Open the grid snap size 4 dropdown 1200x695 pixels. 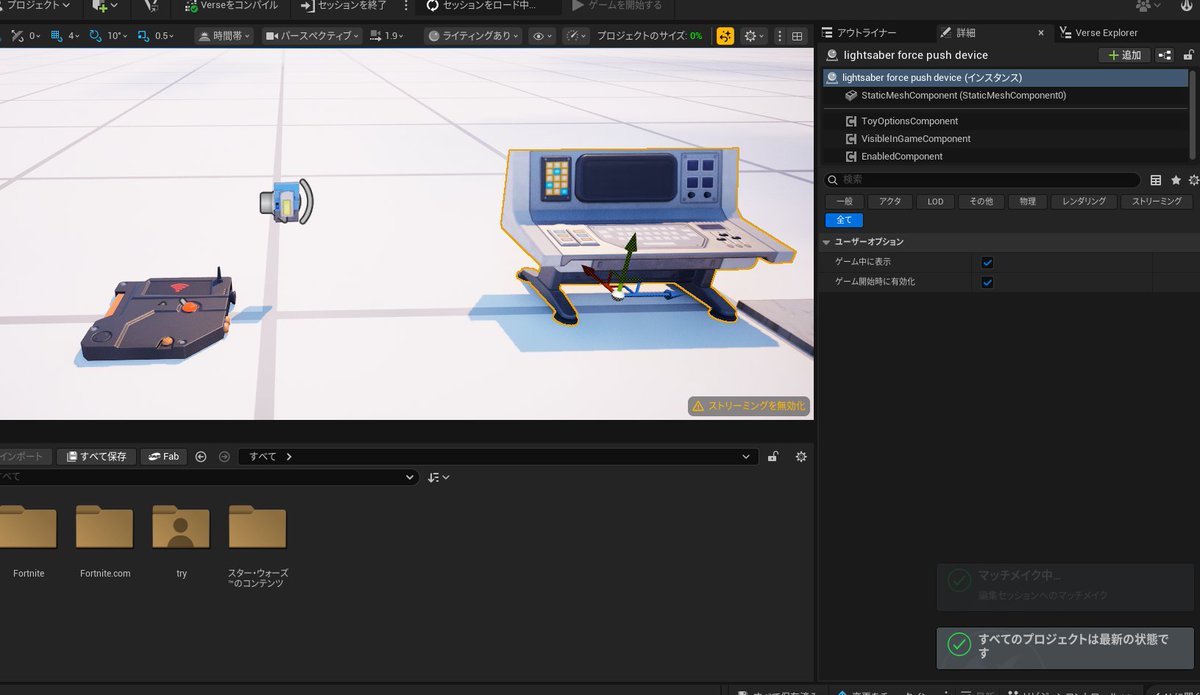point(75,36)
